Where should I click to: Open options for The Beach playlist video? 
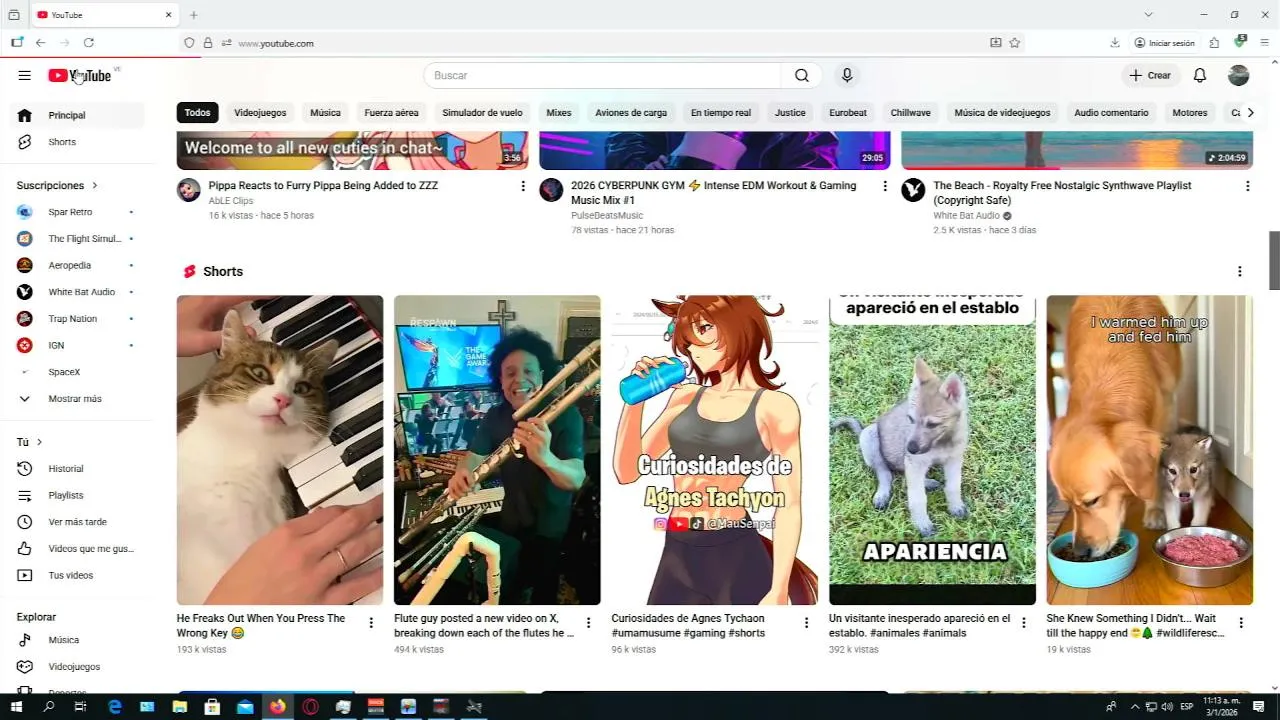tap(1247, 186)
